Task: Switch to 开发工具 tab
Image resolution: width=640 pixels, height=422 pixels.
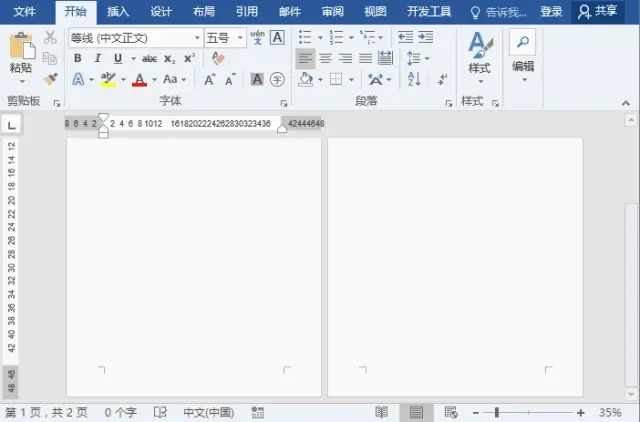Action: tap(429, 12)
